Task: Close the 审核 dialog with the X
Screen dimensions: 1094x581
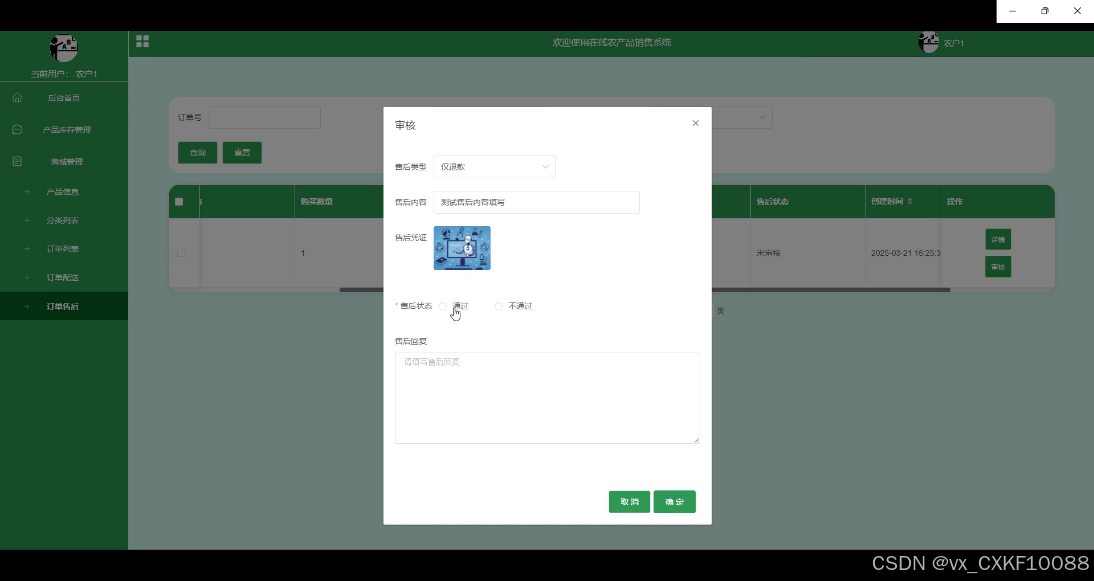Action: 695,123
